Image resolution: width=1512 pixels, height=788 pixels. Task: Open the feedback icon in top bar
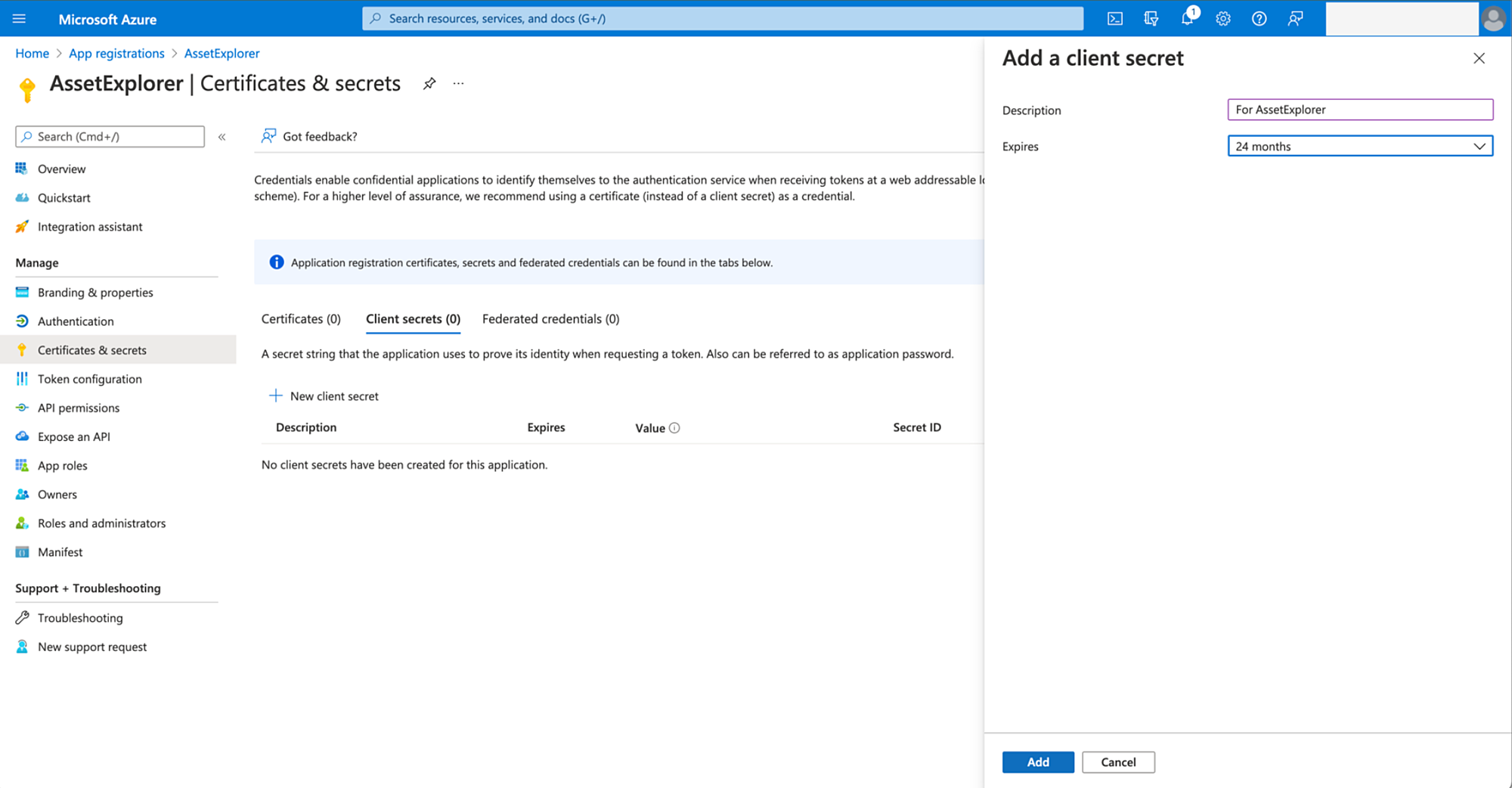1296,18
